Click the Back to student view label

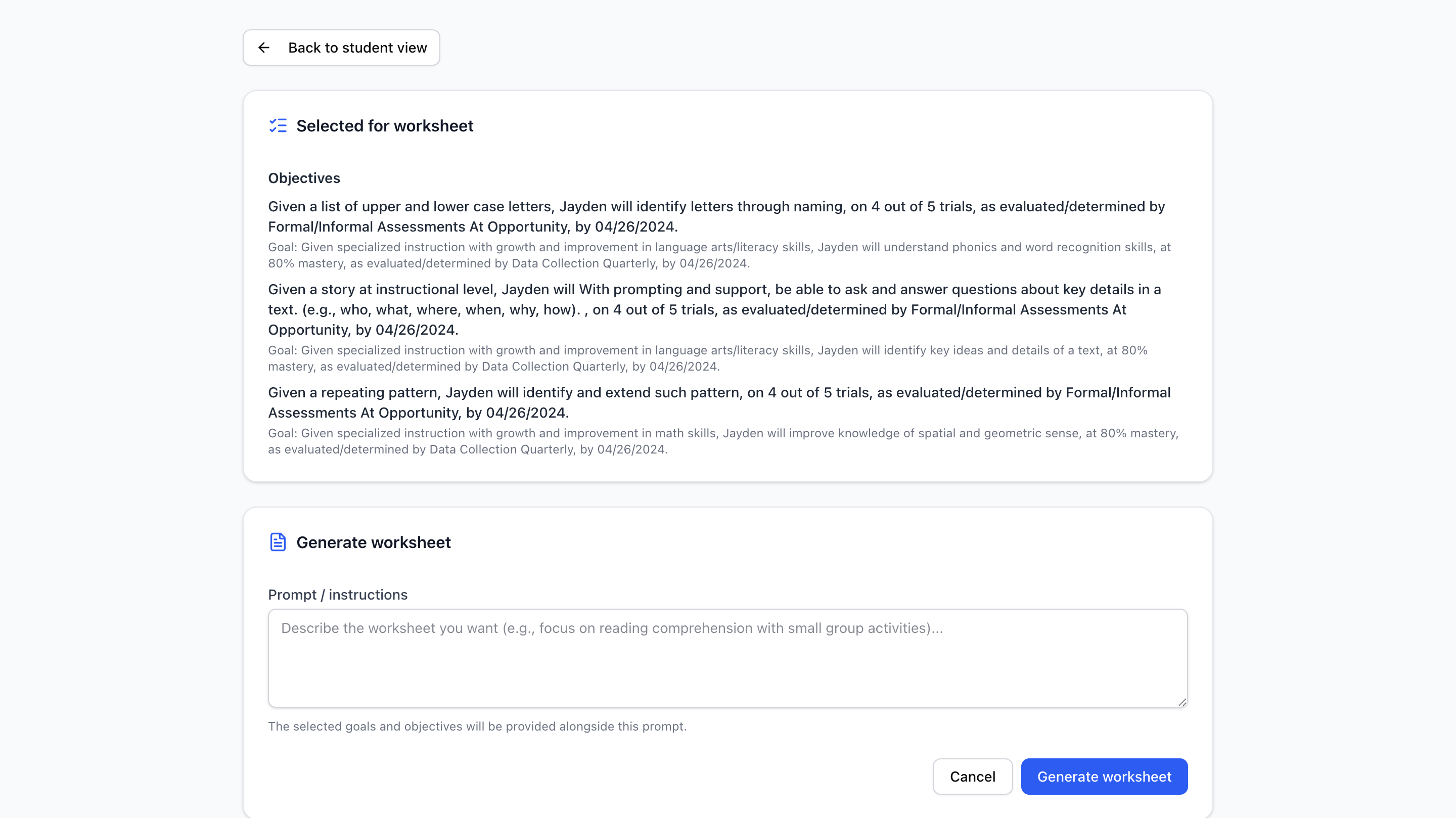tap(357, 48)
